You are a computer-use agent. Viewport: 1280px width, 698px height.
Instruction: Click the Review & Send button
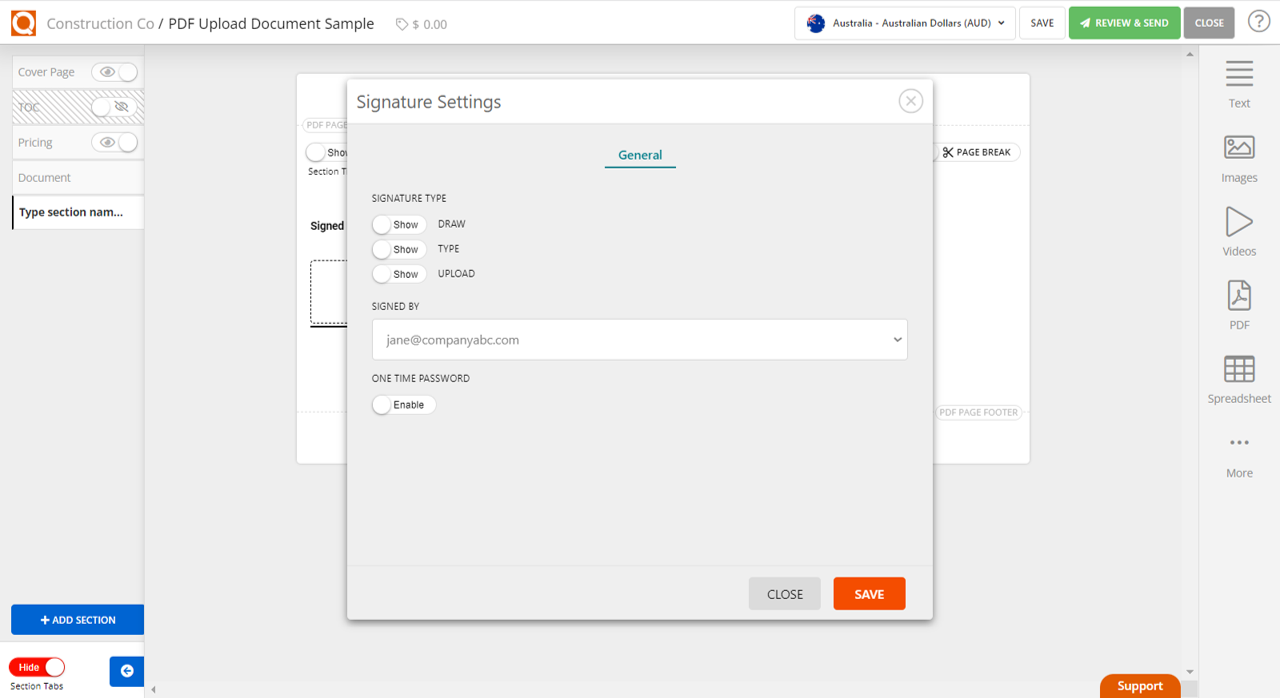click(x=1124, y=22)
